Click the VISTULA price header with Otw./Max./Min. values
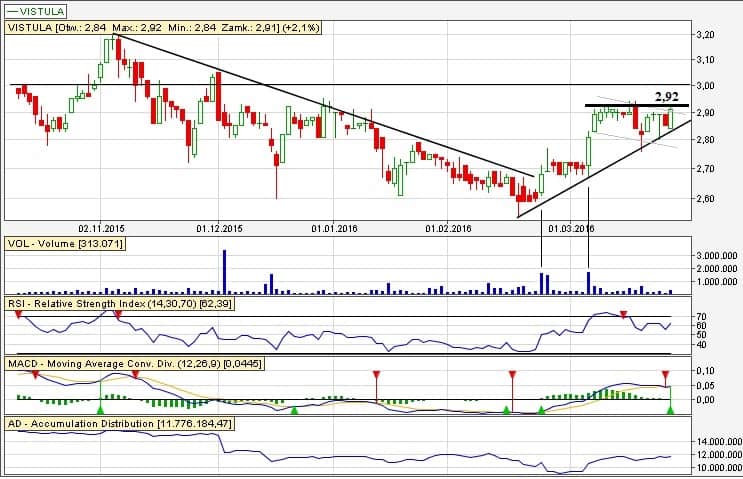743x479 pixels. (x=164, y=28)
